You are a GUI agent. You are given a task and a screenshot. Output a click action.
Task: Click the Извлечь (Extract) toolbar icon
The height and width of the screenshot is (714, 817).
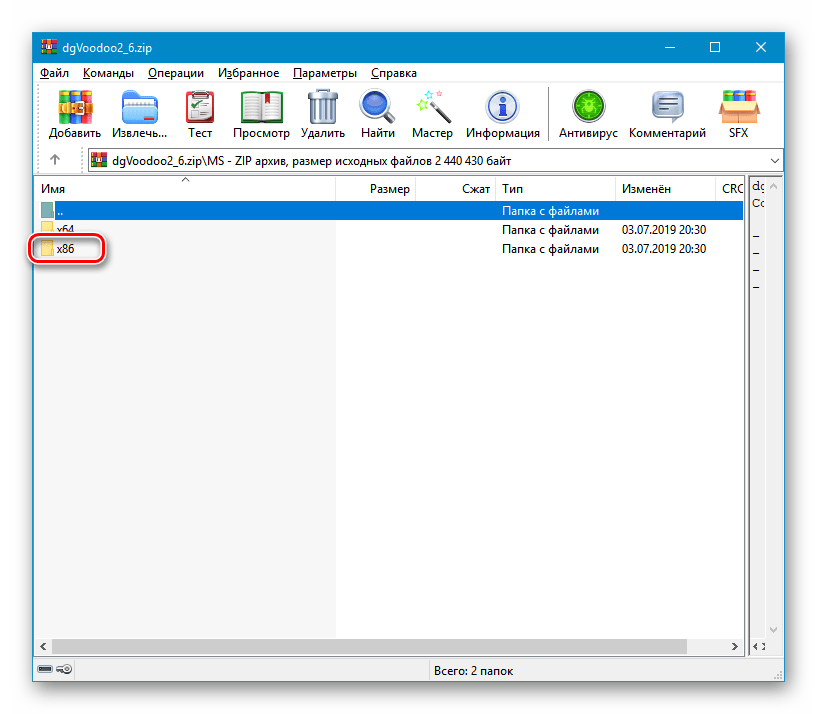(139, 114)
